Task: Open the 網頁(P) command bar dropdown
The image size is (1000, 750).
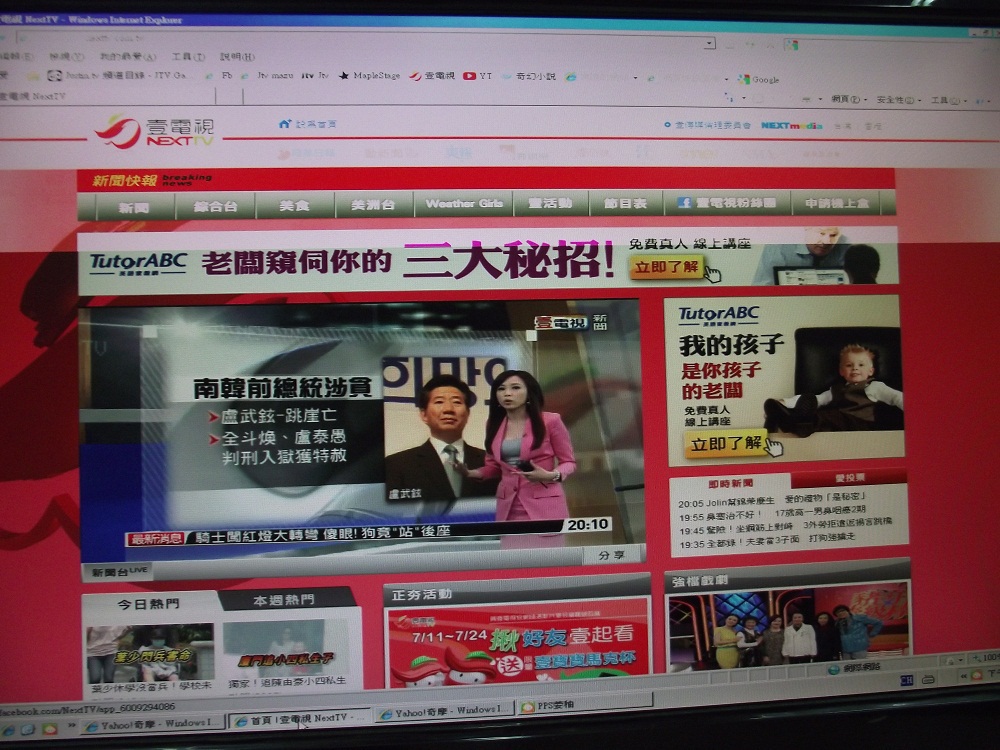Action: coord(848,99)
